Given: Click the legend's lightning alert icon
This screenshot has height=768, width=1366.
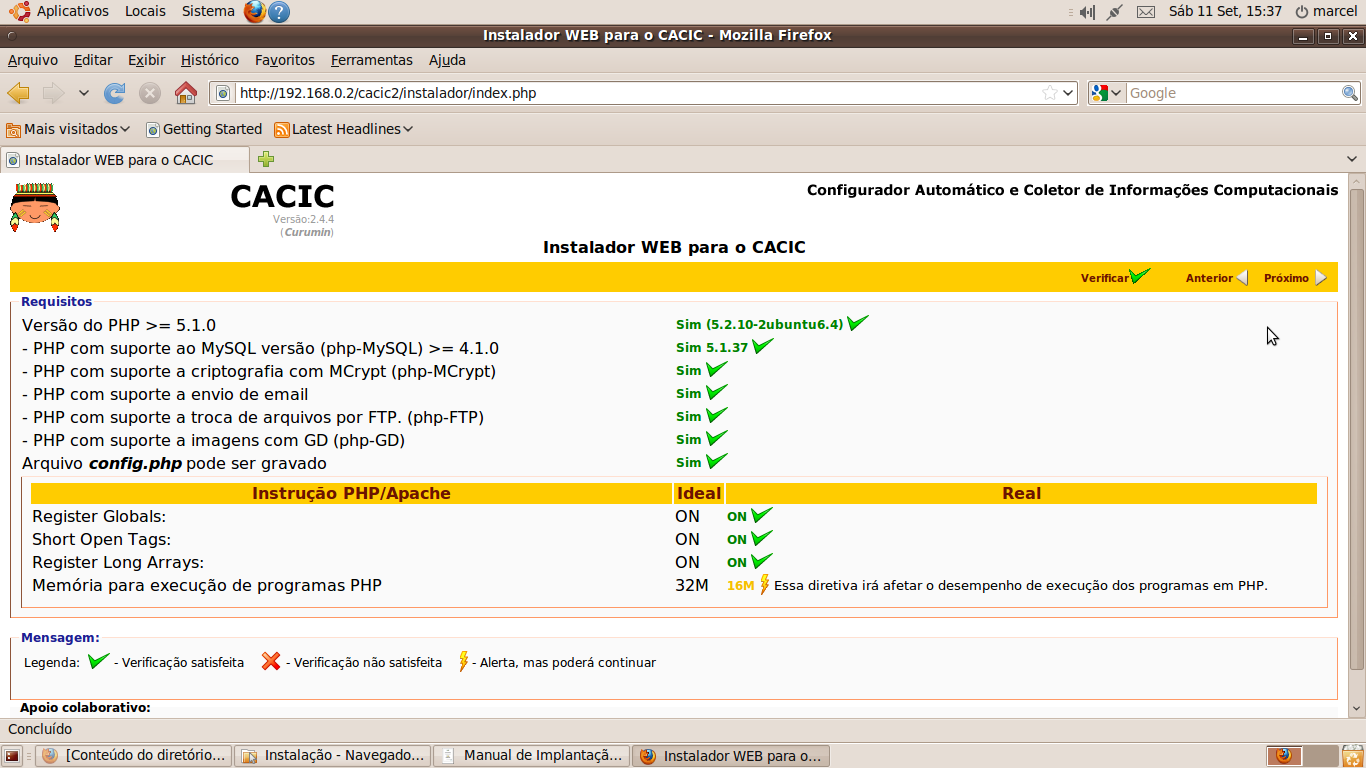Looking at the screenshot, I should click(x=463, y=661).
